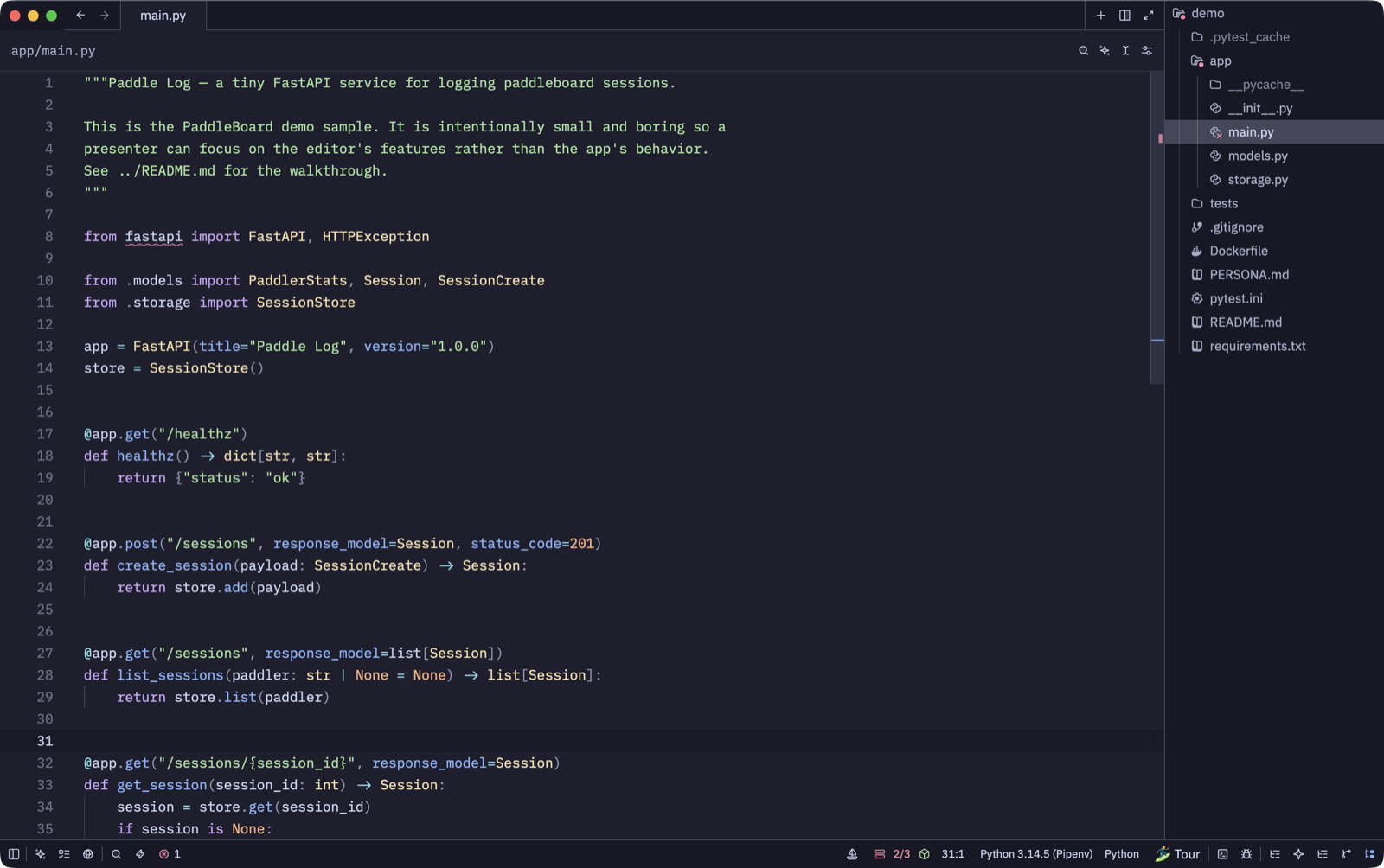Toggle the left dock panel icon
This screenshot has width=1384, height=868.
[14, 854]
